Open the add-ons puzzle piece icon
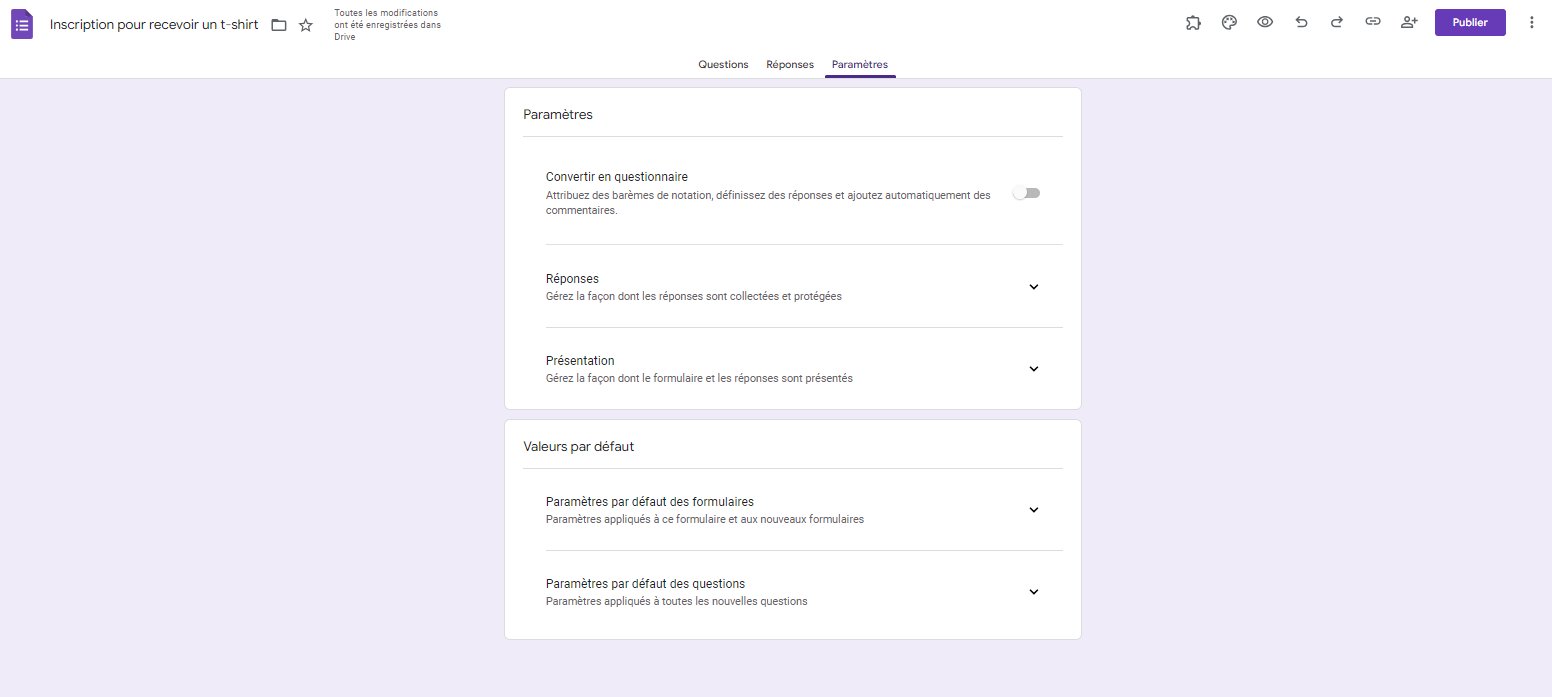 point(1193,21)
